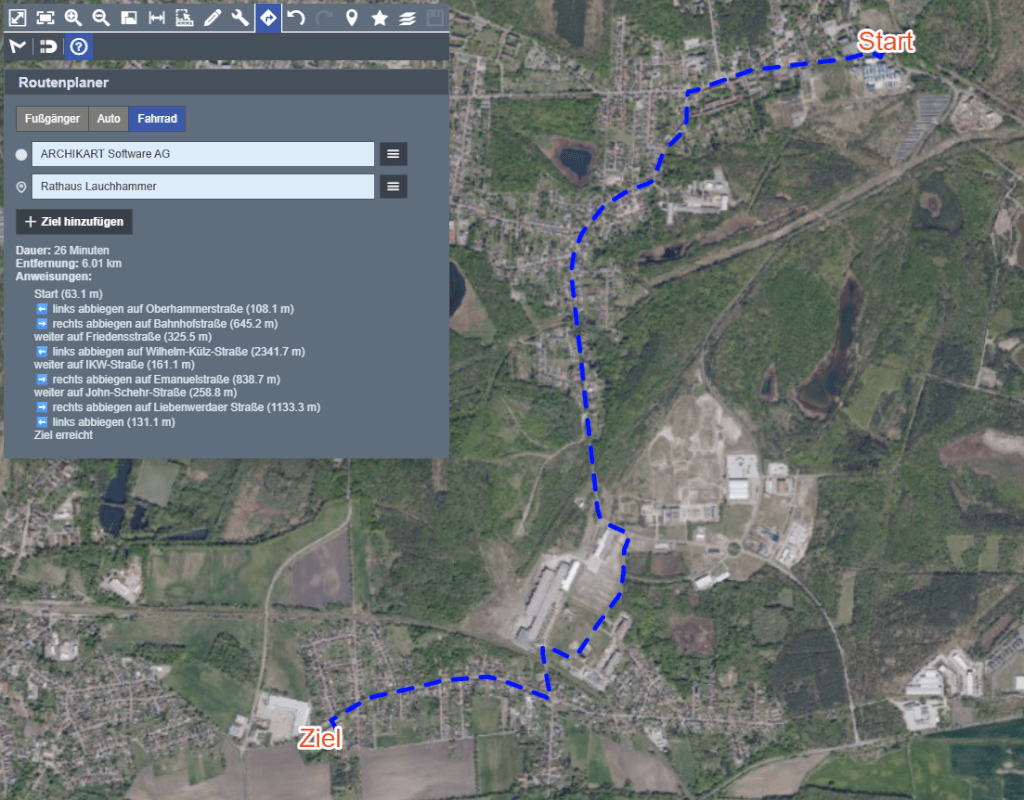Switch to Auto routing mode

(109, 119)
